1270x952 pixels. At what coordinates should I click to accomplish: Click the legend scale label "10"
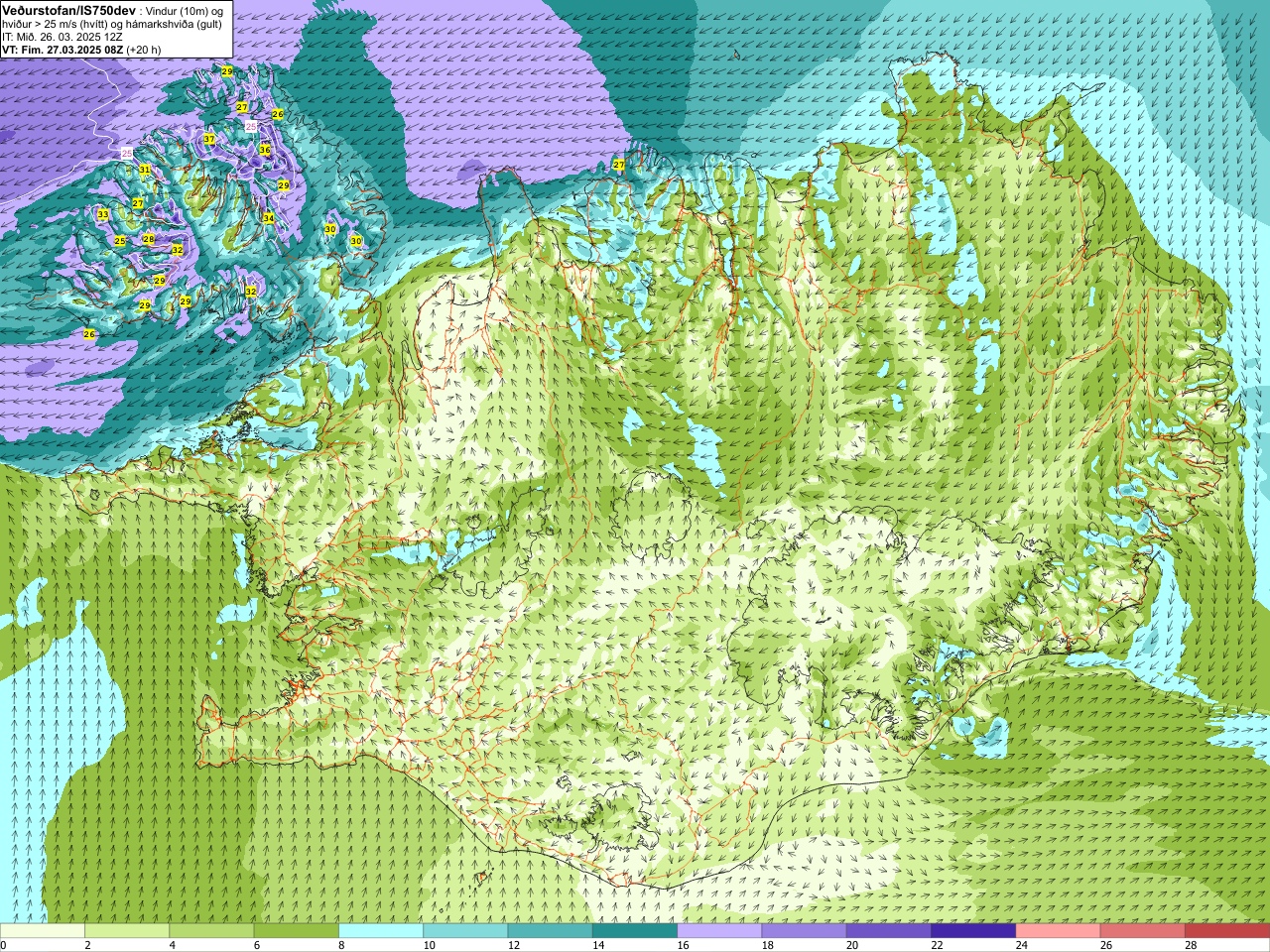pos(429,945)
